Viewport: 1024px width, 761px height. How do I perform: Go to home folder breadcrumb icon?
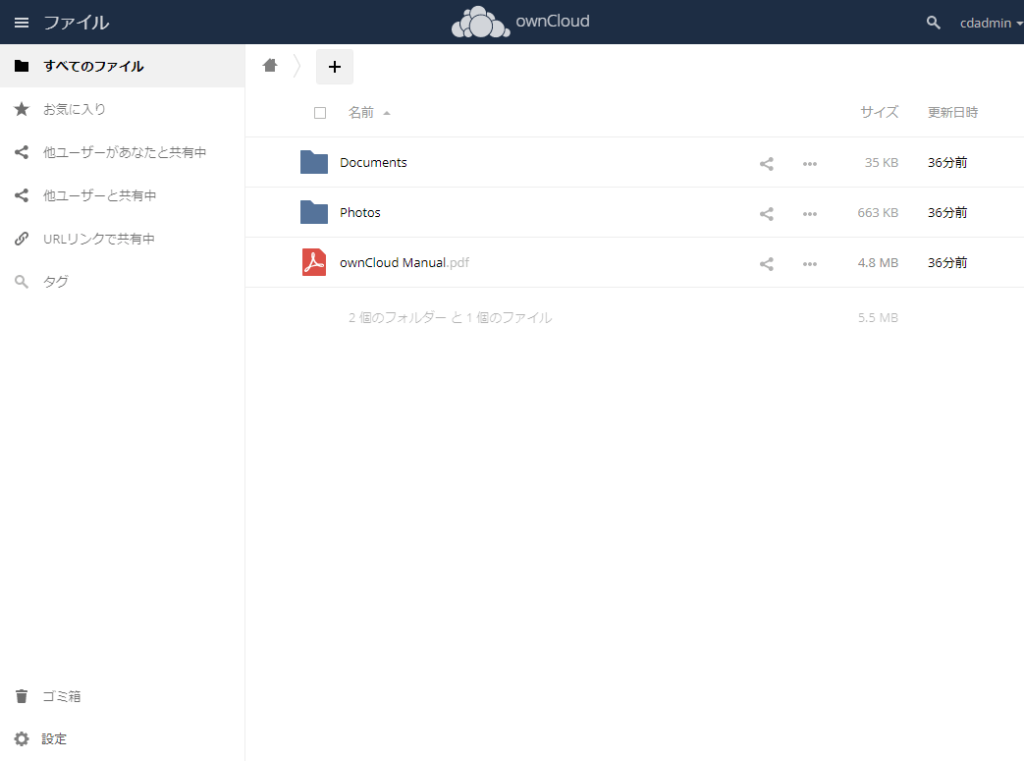pyautogui.click(x=270, y=65)
